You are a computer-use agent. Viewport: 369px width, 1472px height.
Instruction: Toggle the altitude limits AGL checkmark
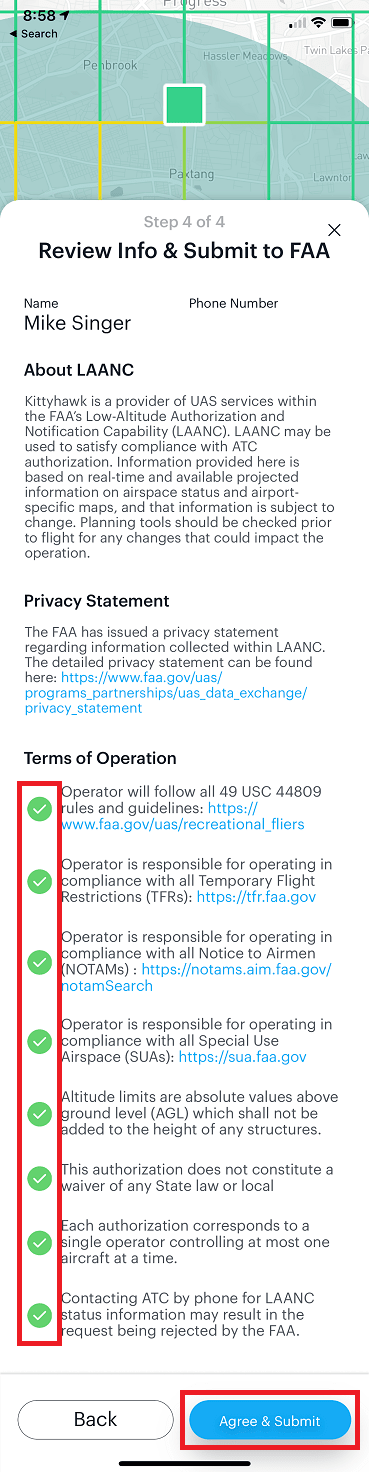coord(39,1113)
